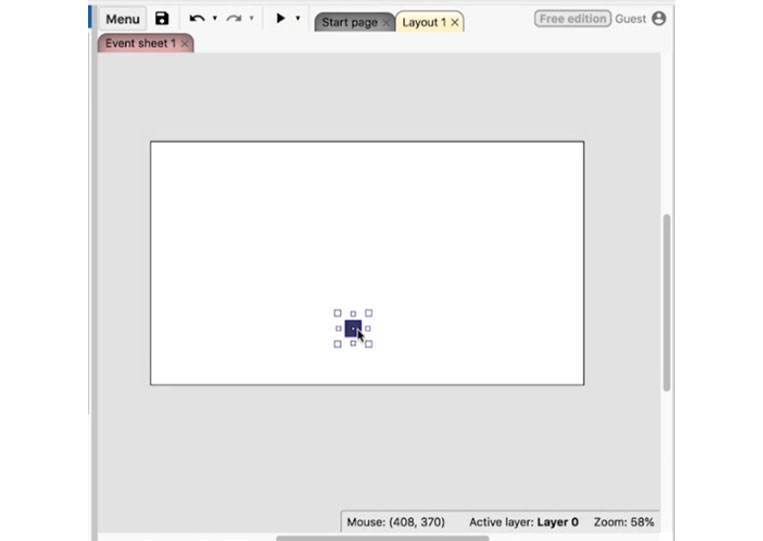This screenshot has height=541, width=763.
Task: Open the preview options dropdown arrow
Action: 298,18
